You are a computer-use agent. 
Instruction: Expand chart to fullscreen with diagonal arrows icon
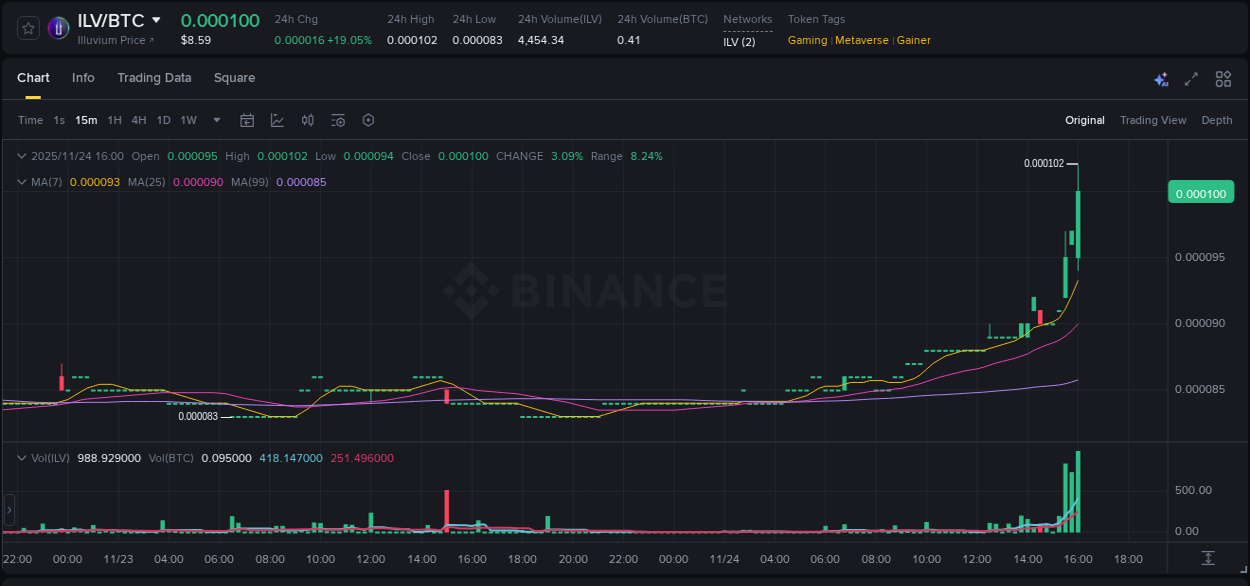coord(1191,78)
